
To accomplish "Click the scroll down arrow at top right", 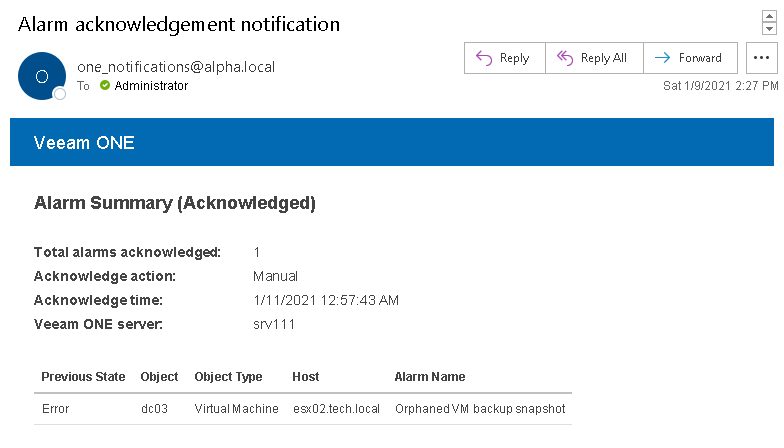I will coord(769,29).
